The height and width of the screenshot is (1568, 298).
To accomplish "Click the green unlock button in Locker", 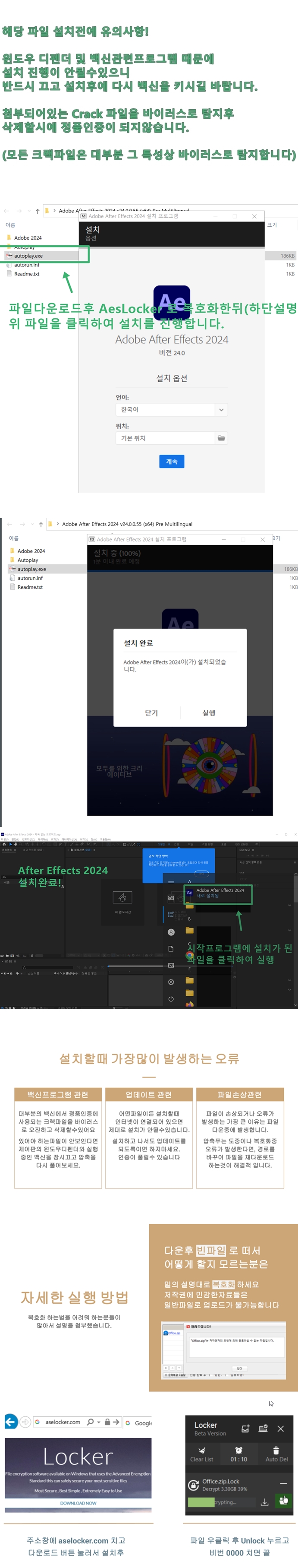I will click(283, 1501).
